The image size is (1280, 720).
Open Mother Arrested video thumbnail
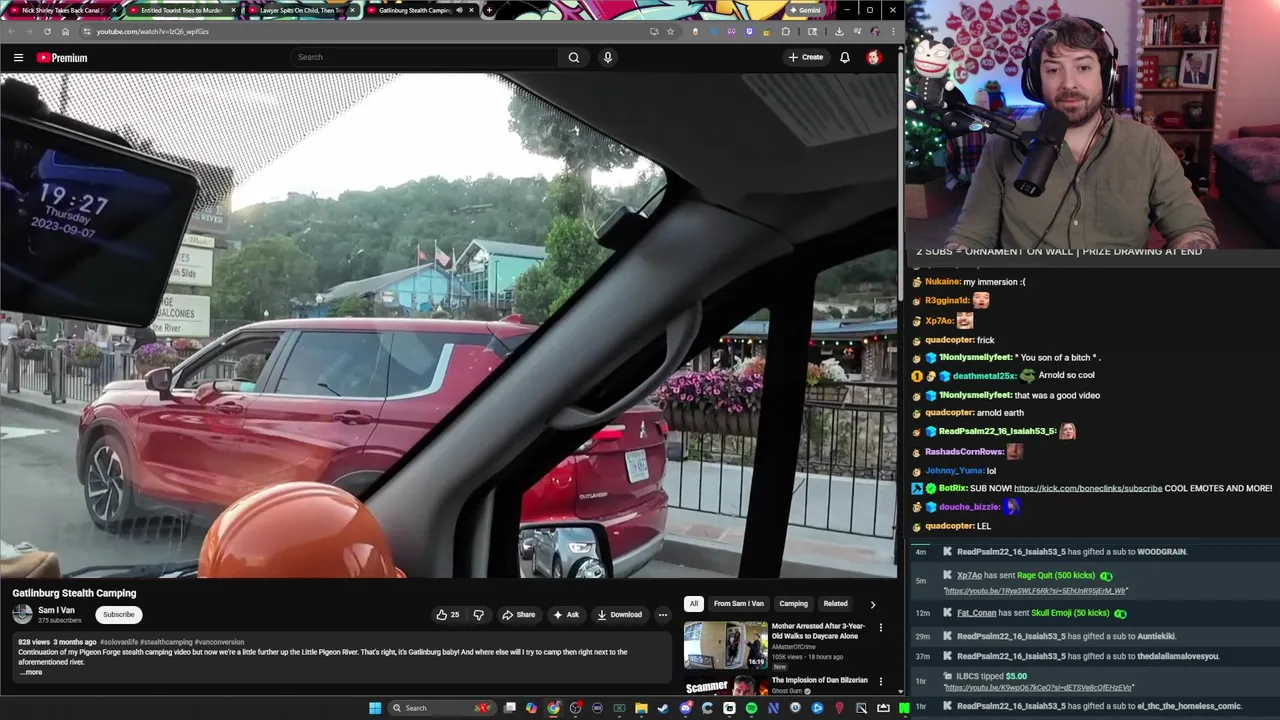tap(726, 645)
